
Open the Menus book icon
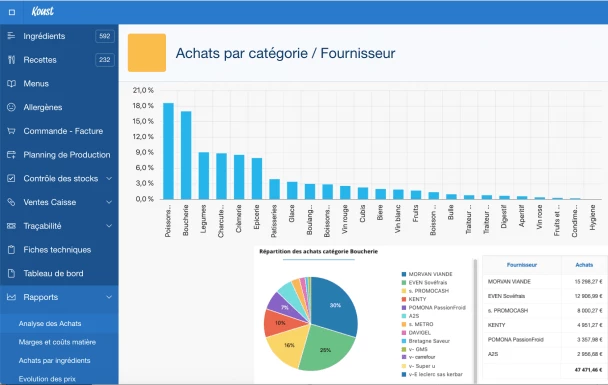pyautogui.click(x=11, y=83)
